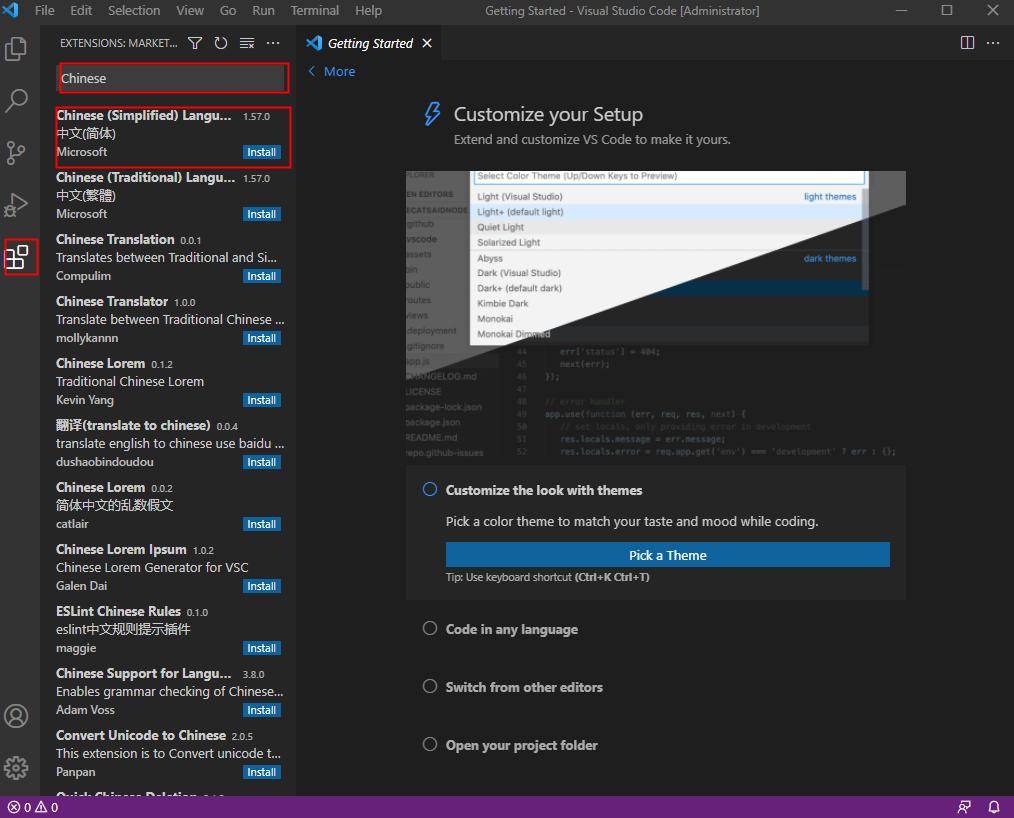Screen dimensions: 1014x818
Task: Open the extensions sort options
Action: pyautogui.click(x=246, y=43)
